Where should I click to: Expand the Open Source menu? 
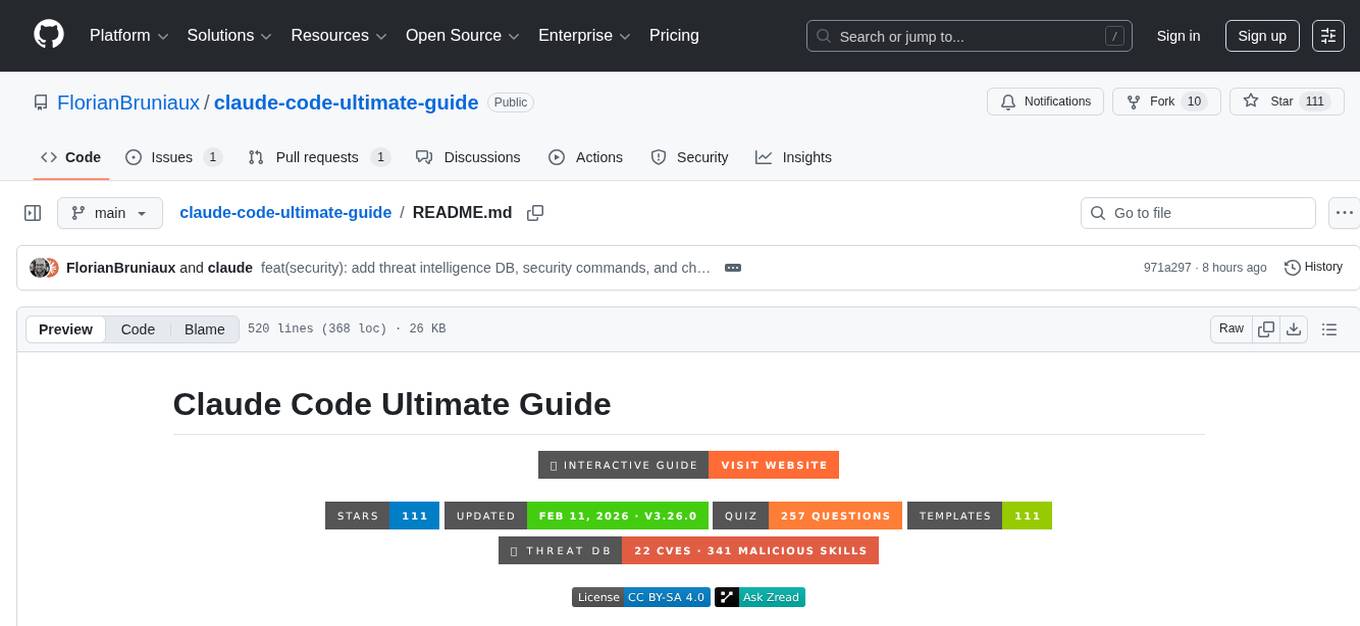[x=462, y=36]
